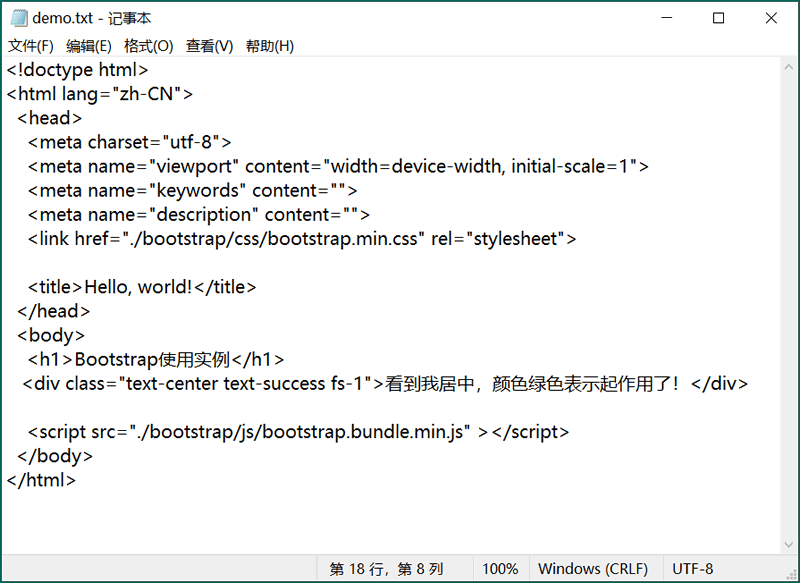Click the bootstrap.min.css link line

coord(302,239)
